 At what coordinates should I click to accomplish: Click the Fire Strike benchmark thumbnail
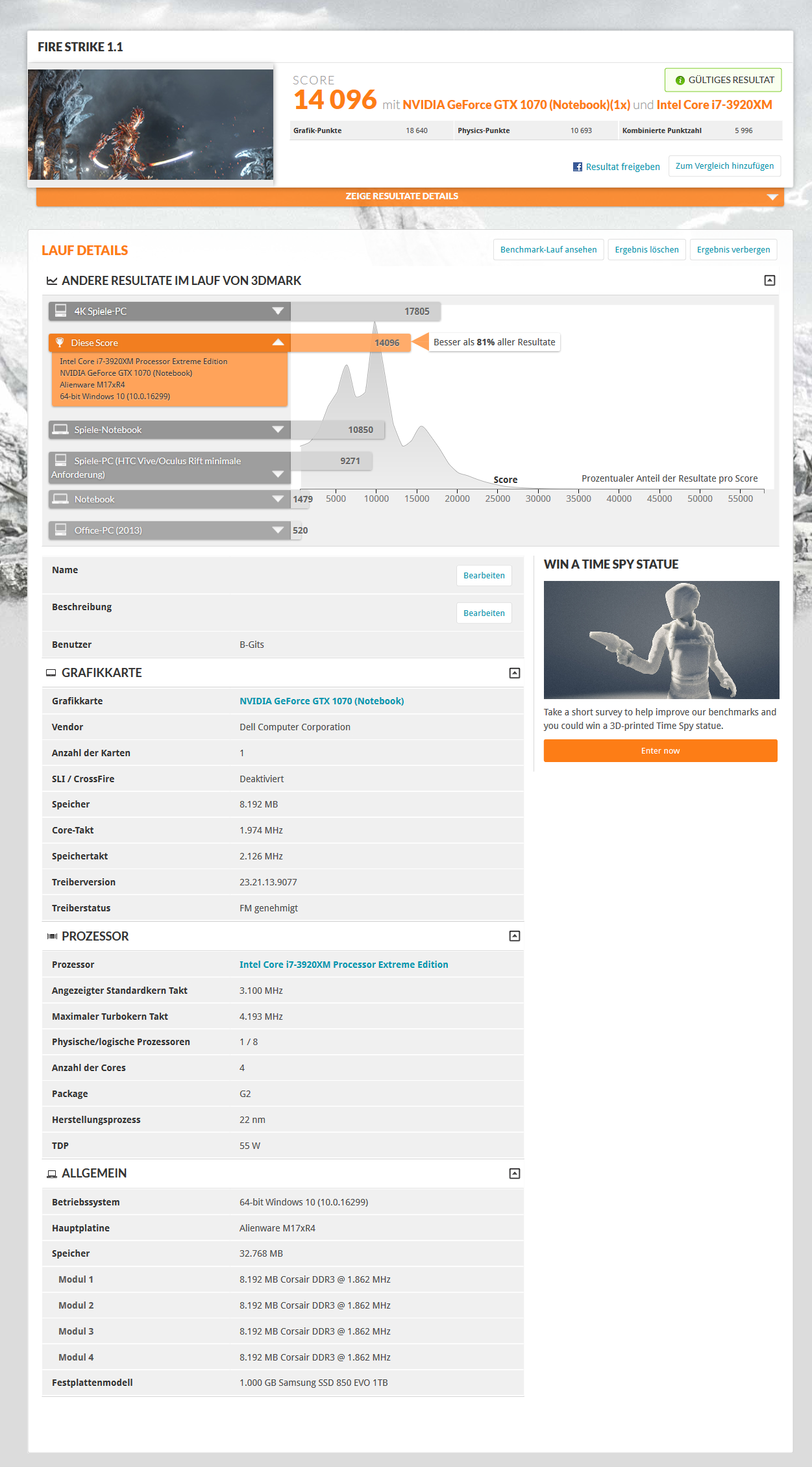[151, 125]
